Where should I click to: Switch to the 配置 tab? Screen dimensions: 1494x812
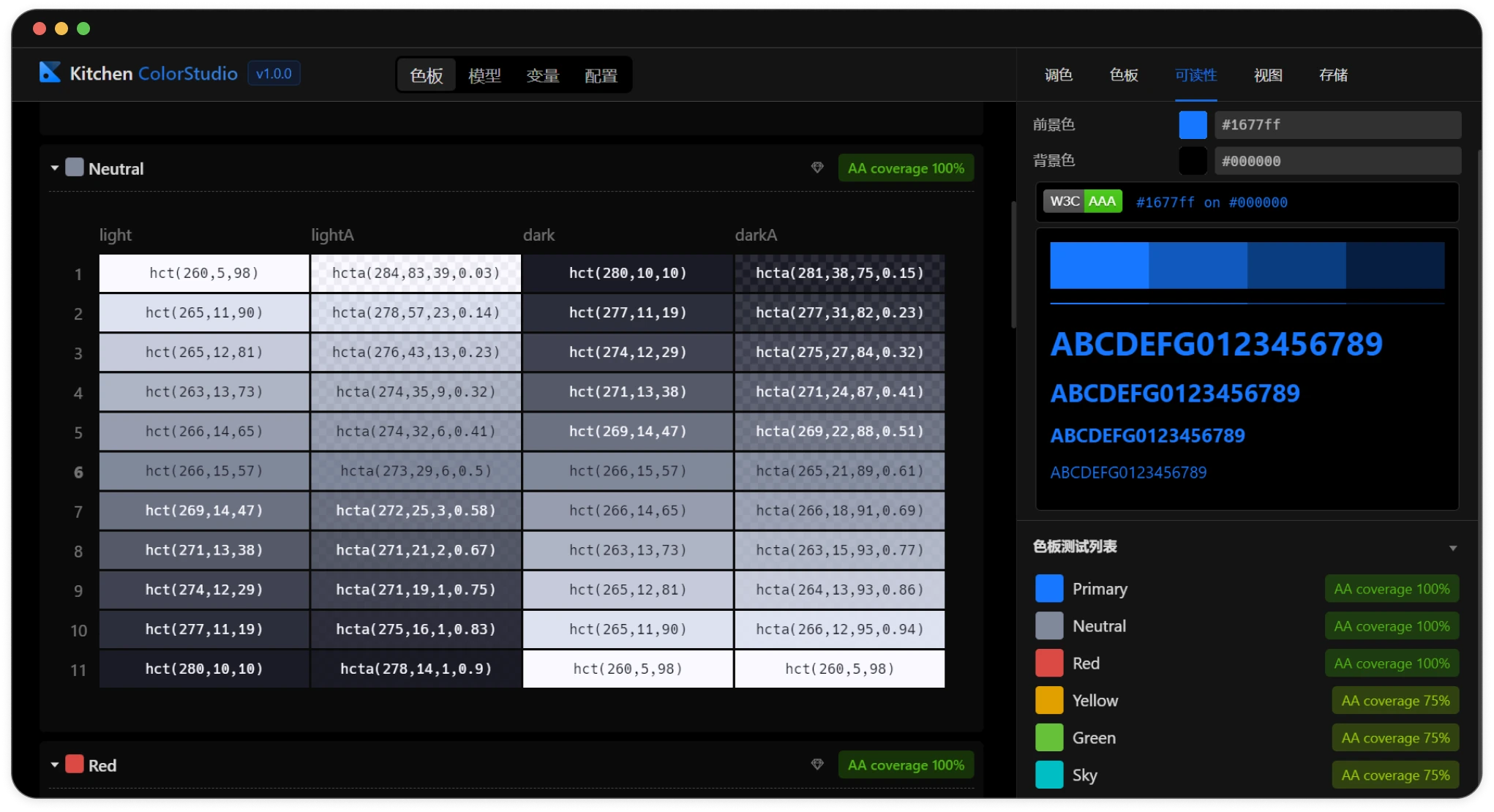(x=601, y=75)
